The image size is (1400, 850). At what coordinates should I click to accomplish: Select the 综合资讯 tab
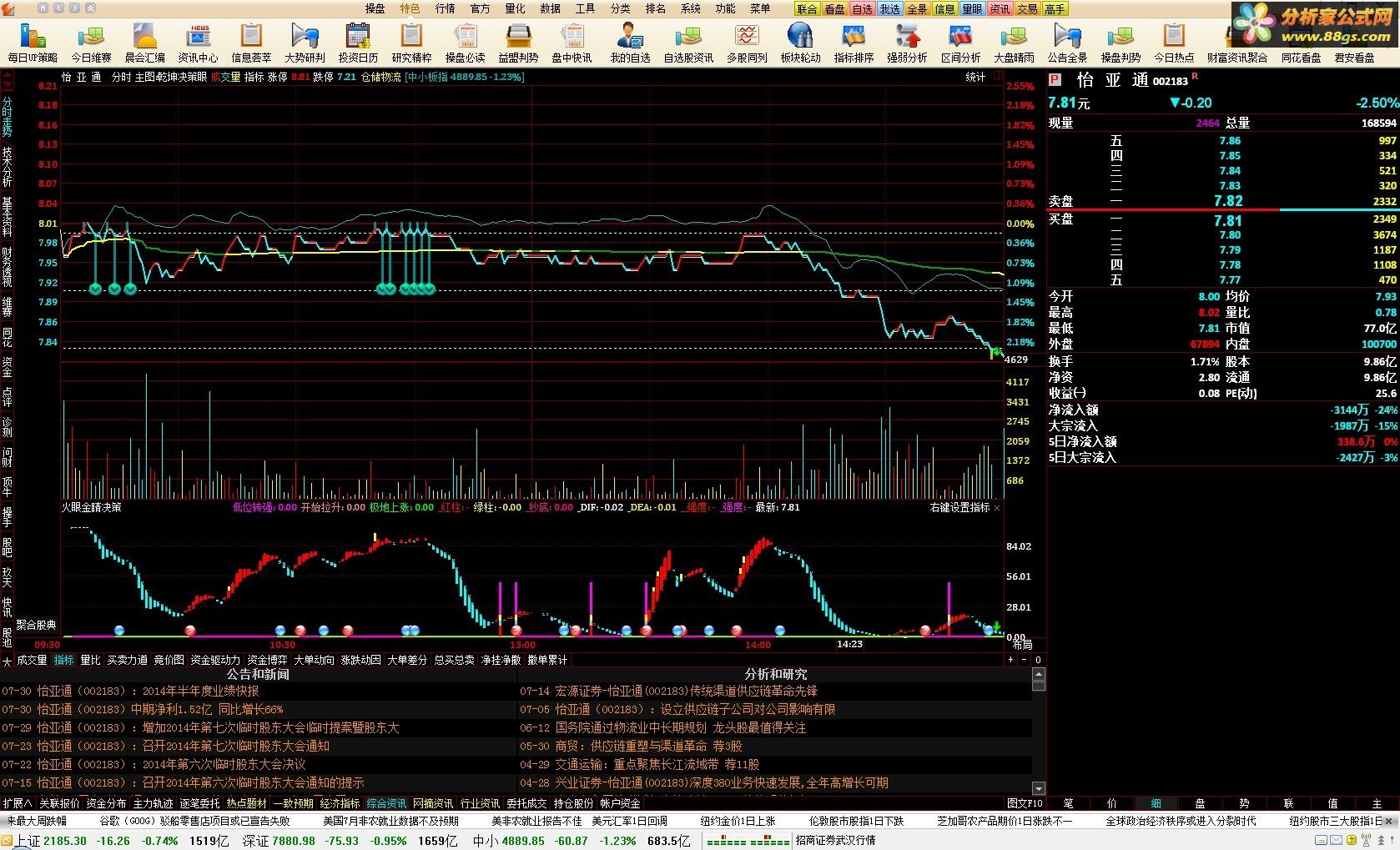click(x=386, y=803)
